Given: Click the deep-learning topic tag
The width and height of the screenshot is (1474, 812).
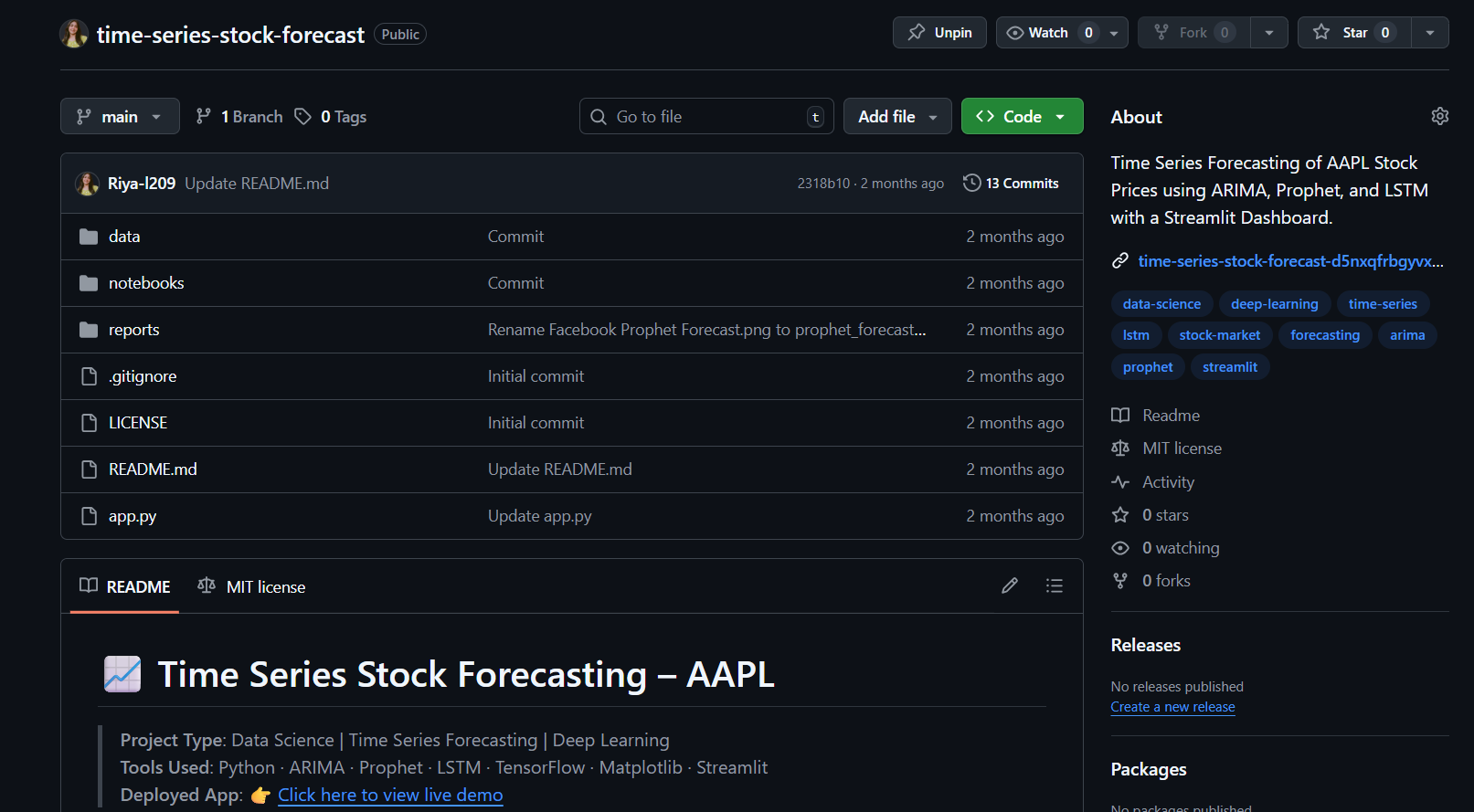Looking at the screenshot, I should pyautogui.click(x=1274, y=304).
